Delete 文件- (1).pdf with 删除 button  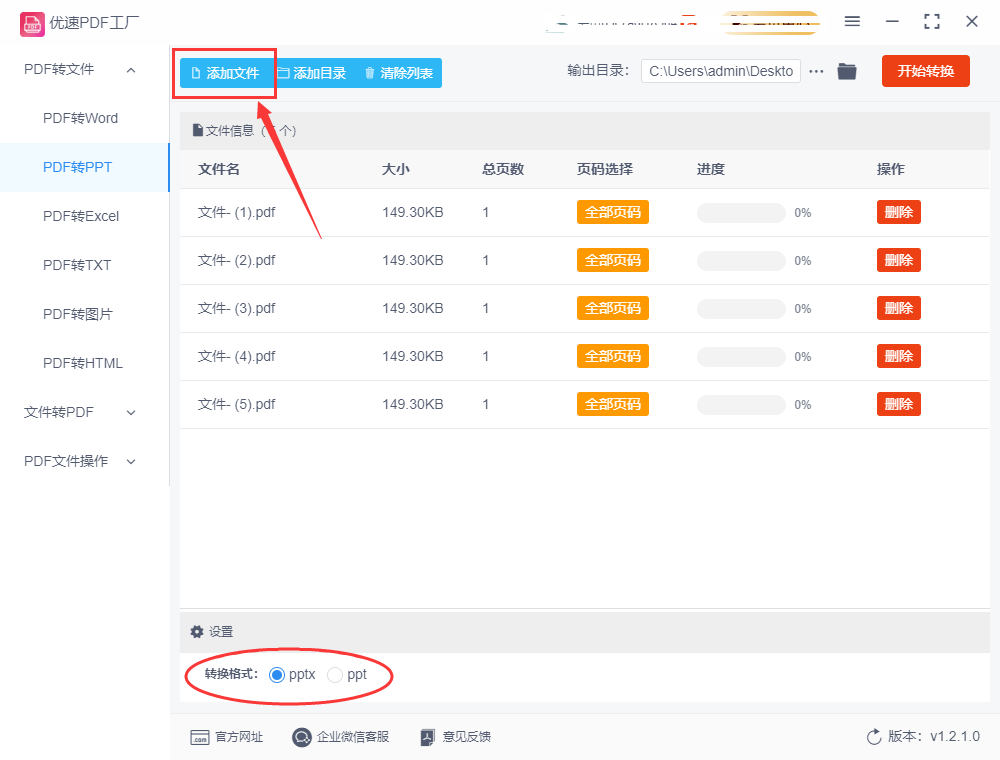(x=899, y=212)
